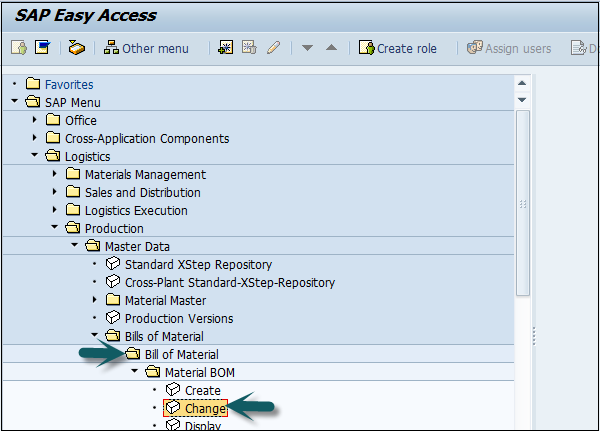Expand the Office folder node
Image resolution: width=600 pixels, height=431 pixels.
[36, 120]
